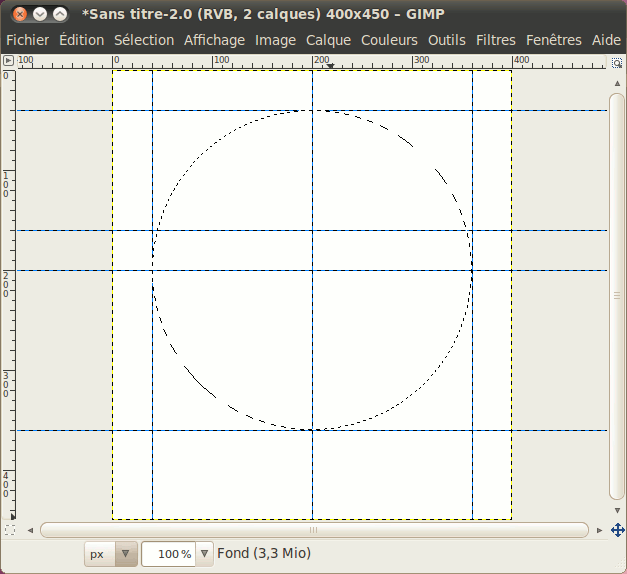Open the Calque menu
627x574 pixels.
328,40
